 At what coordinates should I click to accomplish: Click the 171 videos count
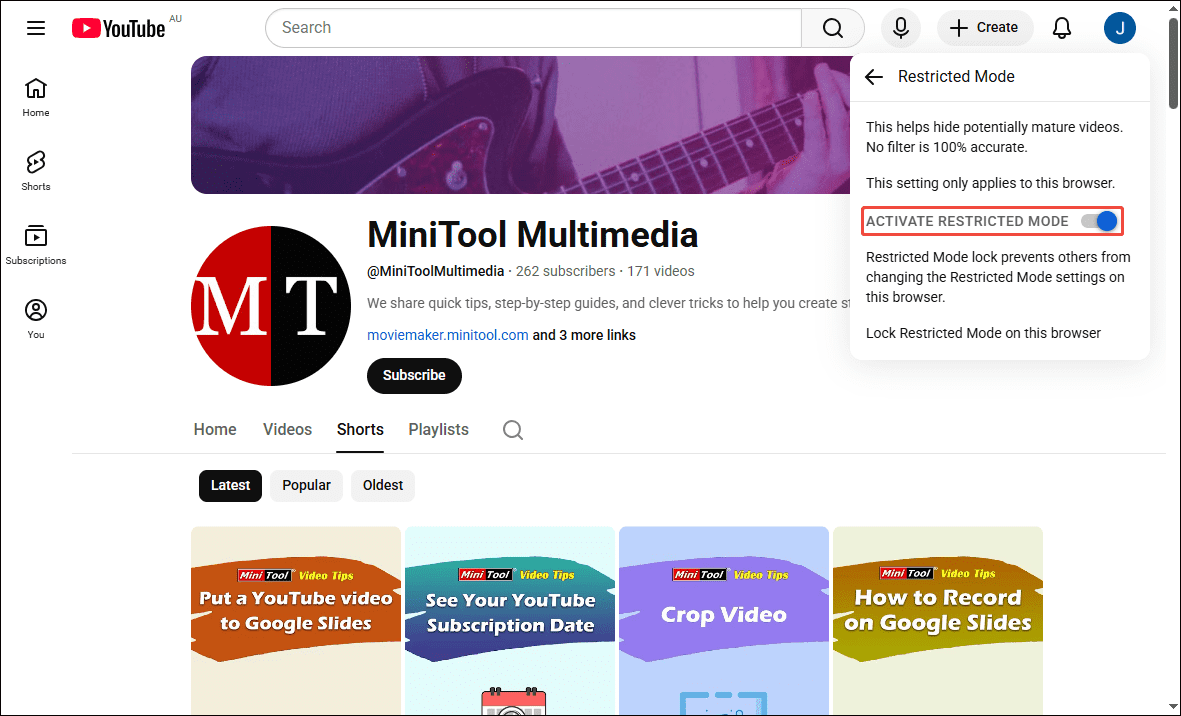pos(661,271)
